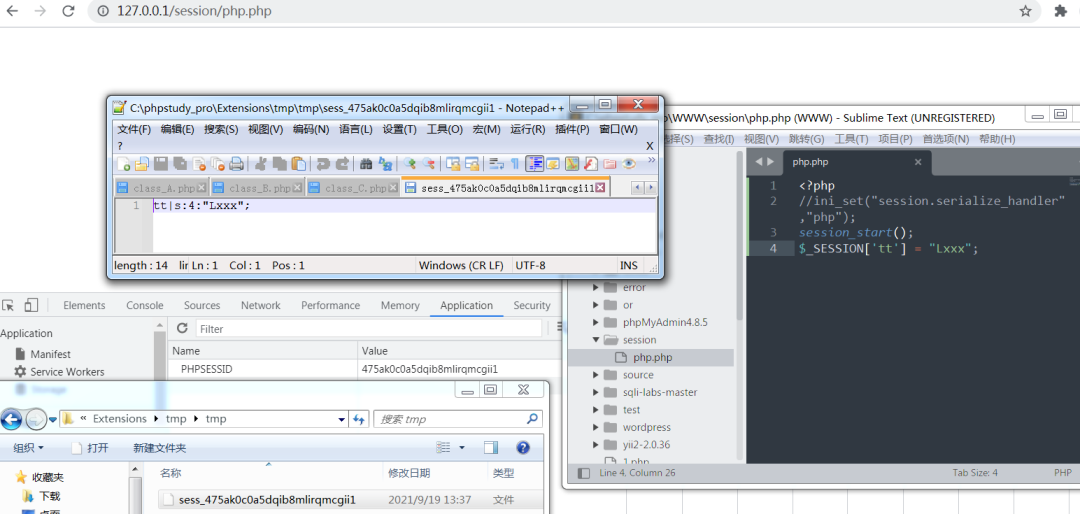Click the Folder as Workspace icon in Notepad++
1080x514 pixels.
pyautogui.click(x=610, y=164)
